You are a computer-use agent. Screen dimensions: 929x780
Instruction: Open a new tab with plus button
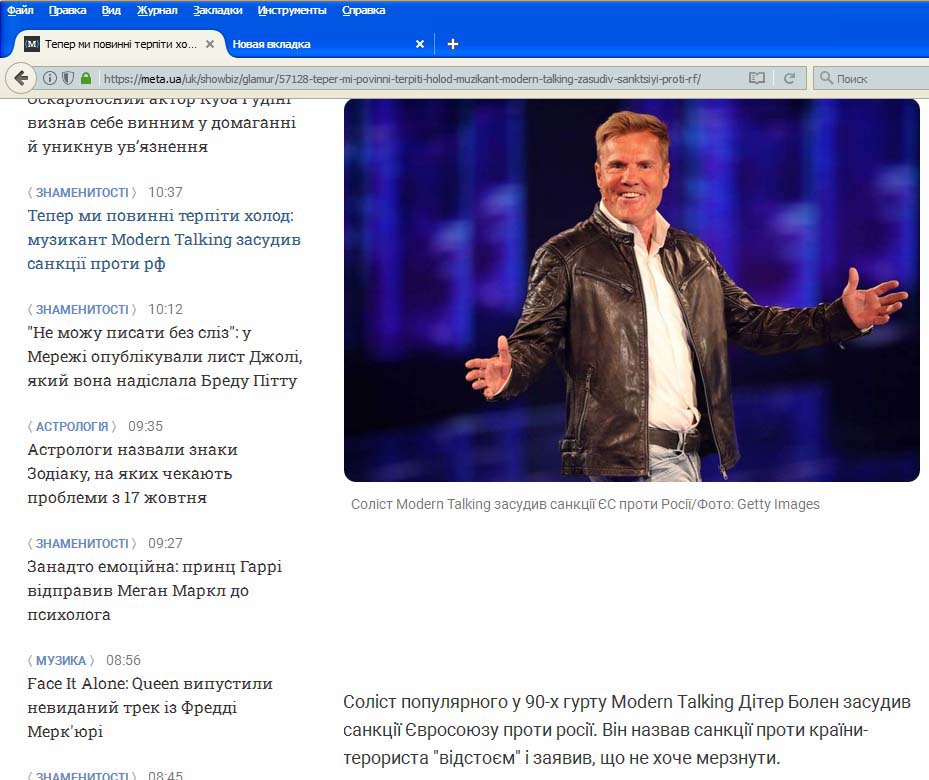pyautogui.click(x=453, y=44)
